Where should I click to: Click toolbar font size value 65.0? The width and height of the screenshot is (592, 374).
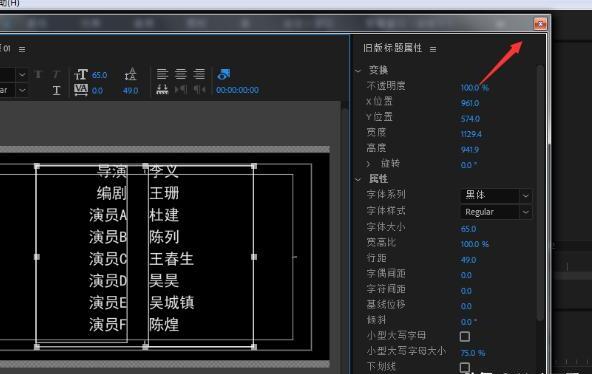click(99, 75)
